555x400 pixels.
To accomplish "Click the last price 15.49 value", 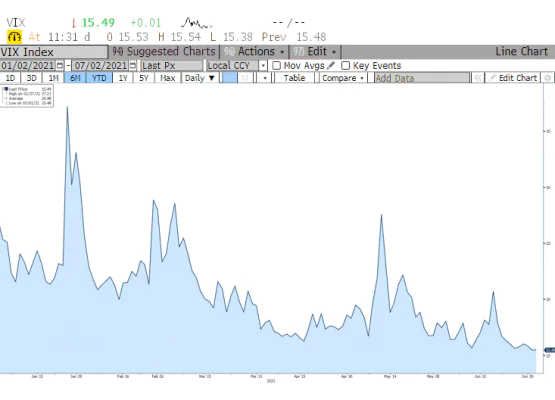I will click(98, 23).
